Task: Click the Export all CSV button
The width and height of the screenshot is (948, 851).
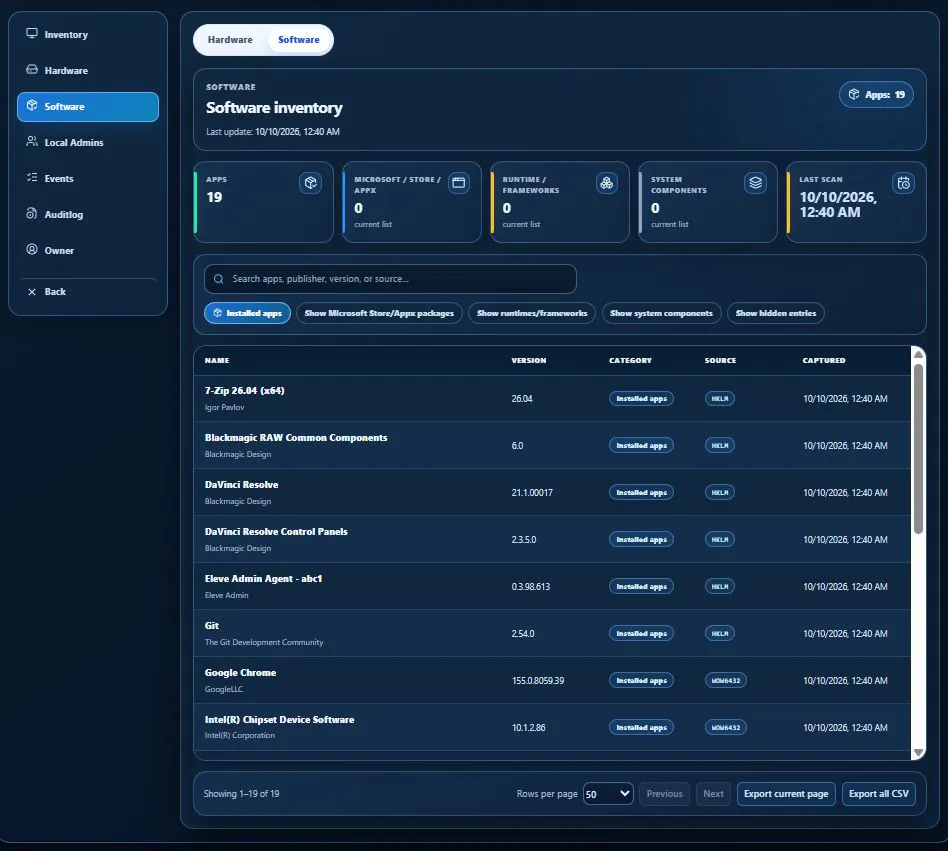Action: (x=878, y=794)
